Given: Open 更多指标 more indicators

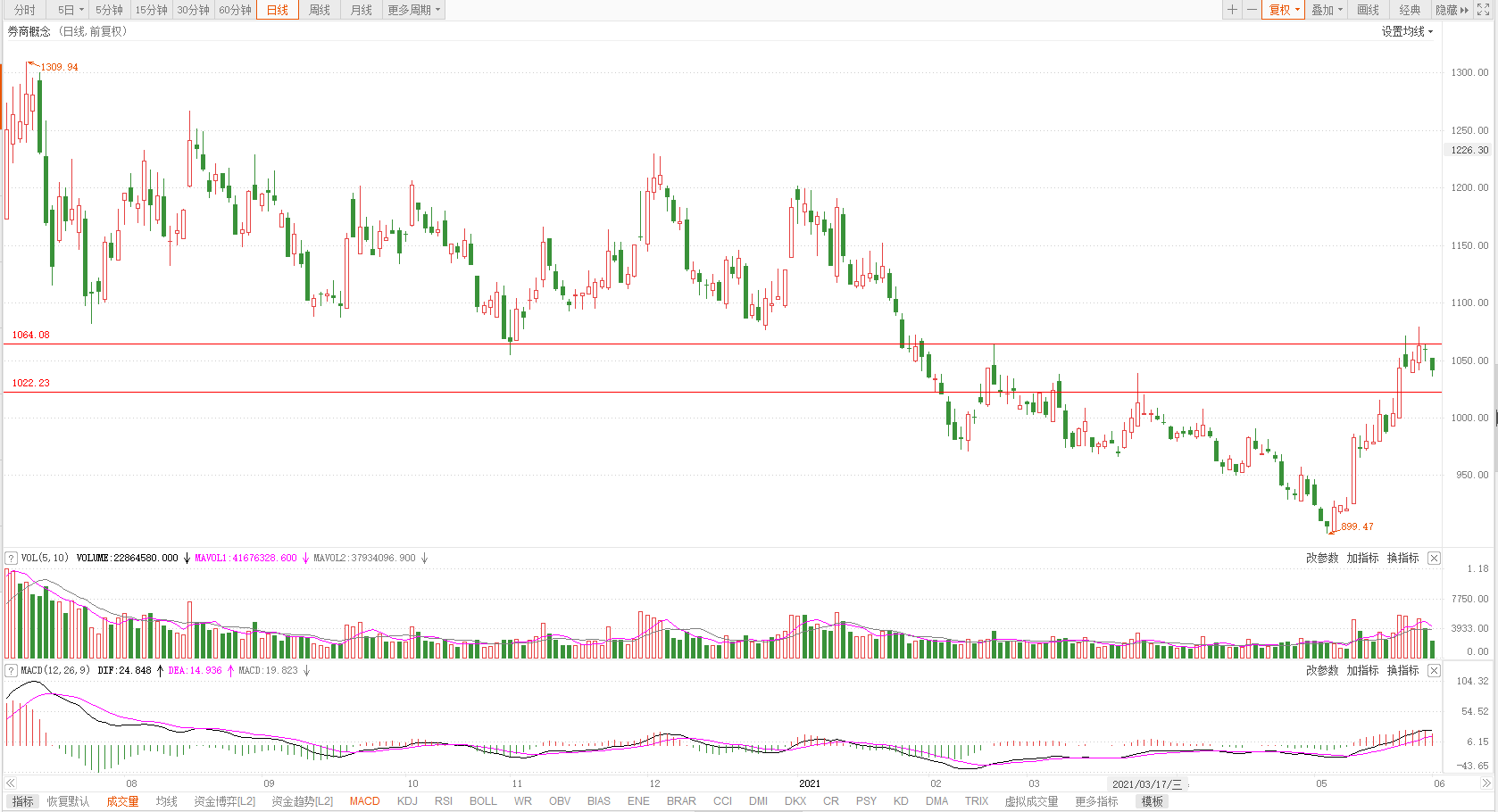Looking at the screenshot, I should (1096, 801).
